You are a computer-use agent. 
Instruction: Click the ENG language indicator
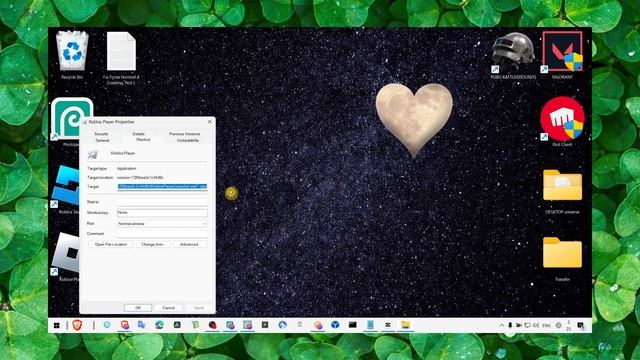(547, 325)
